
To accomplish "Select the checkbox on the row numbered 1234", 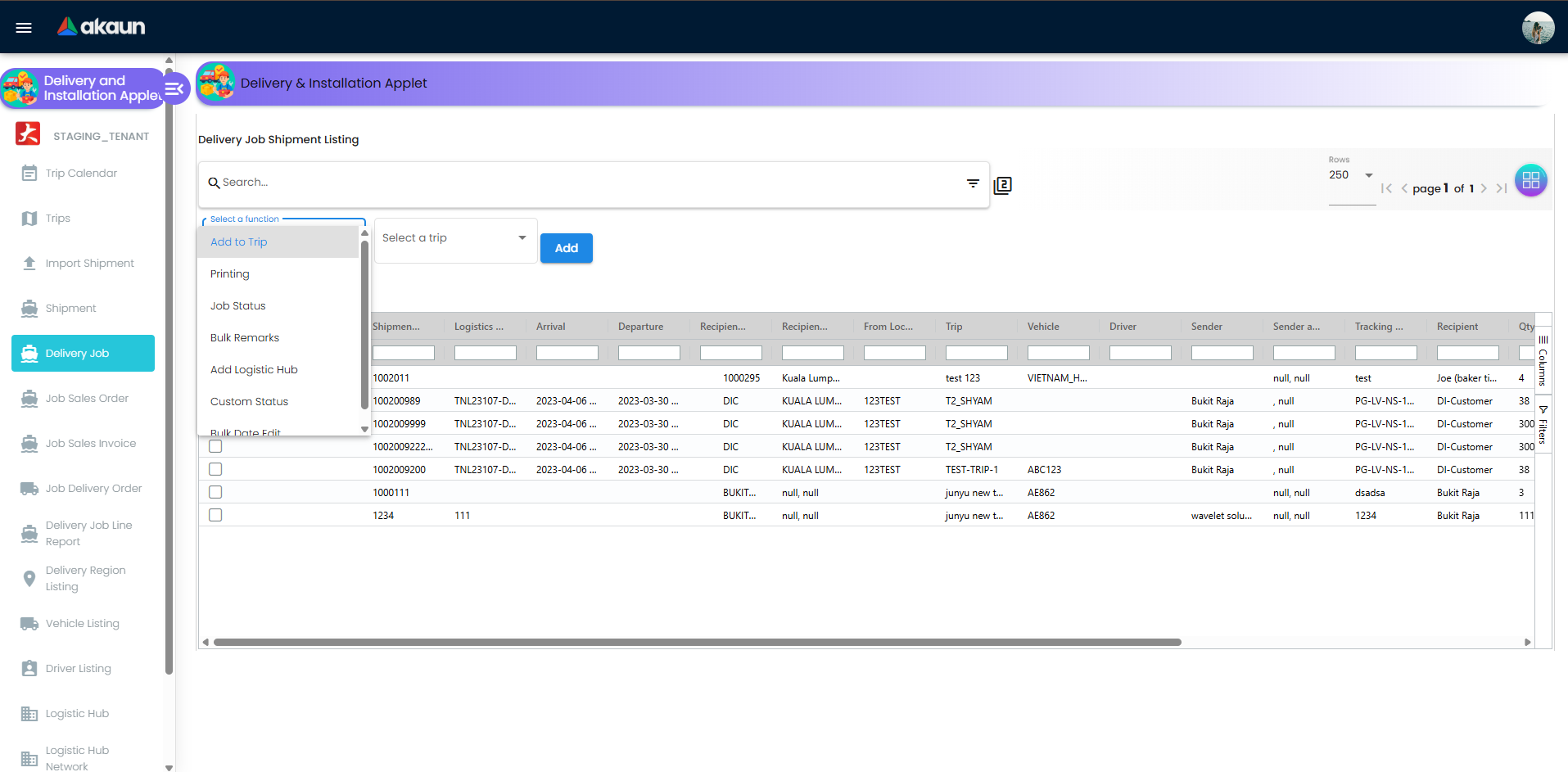I will 215,515.
